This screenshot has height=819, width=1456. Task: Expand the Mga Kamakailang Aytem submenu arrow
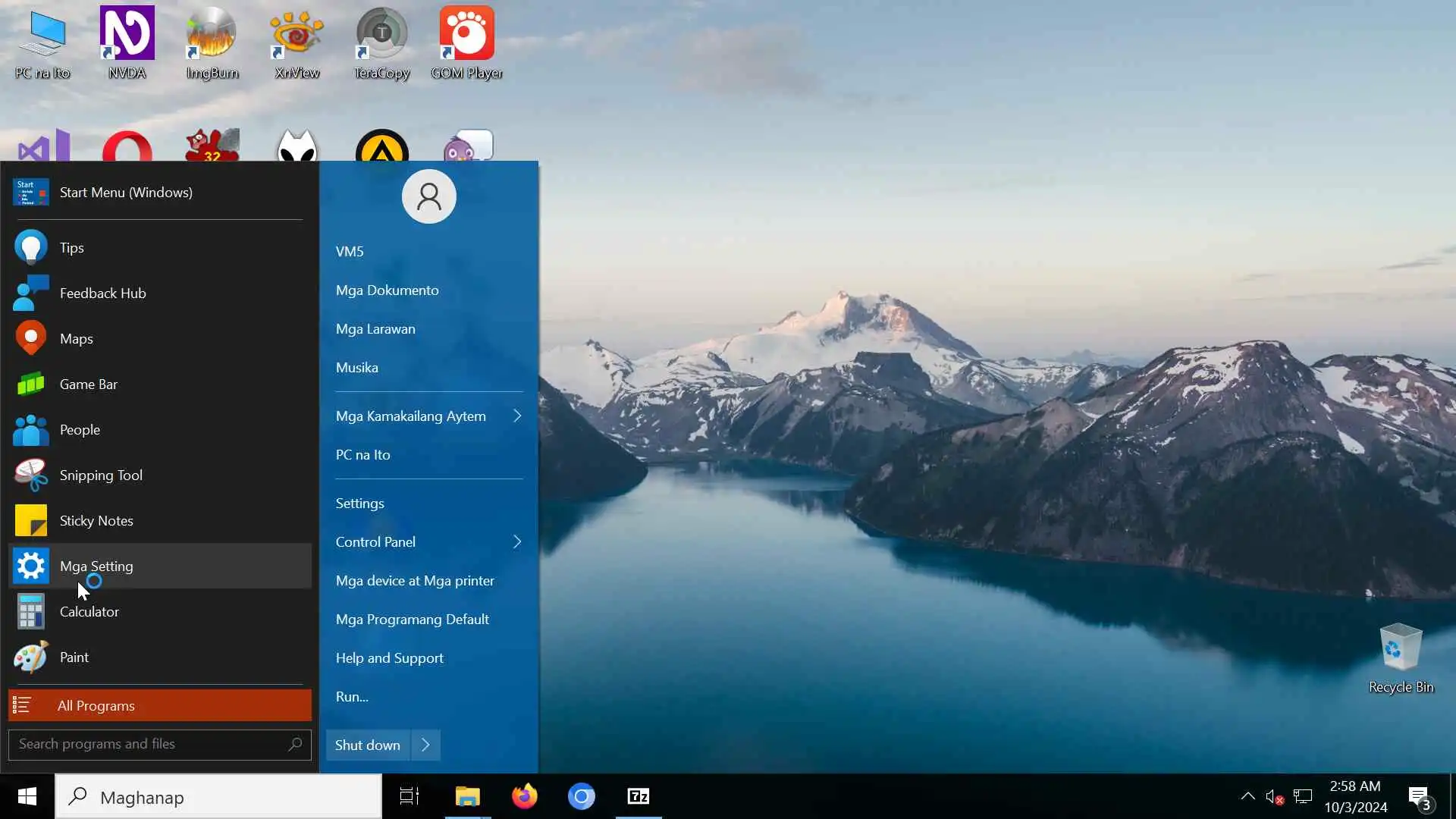(517, 416)
